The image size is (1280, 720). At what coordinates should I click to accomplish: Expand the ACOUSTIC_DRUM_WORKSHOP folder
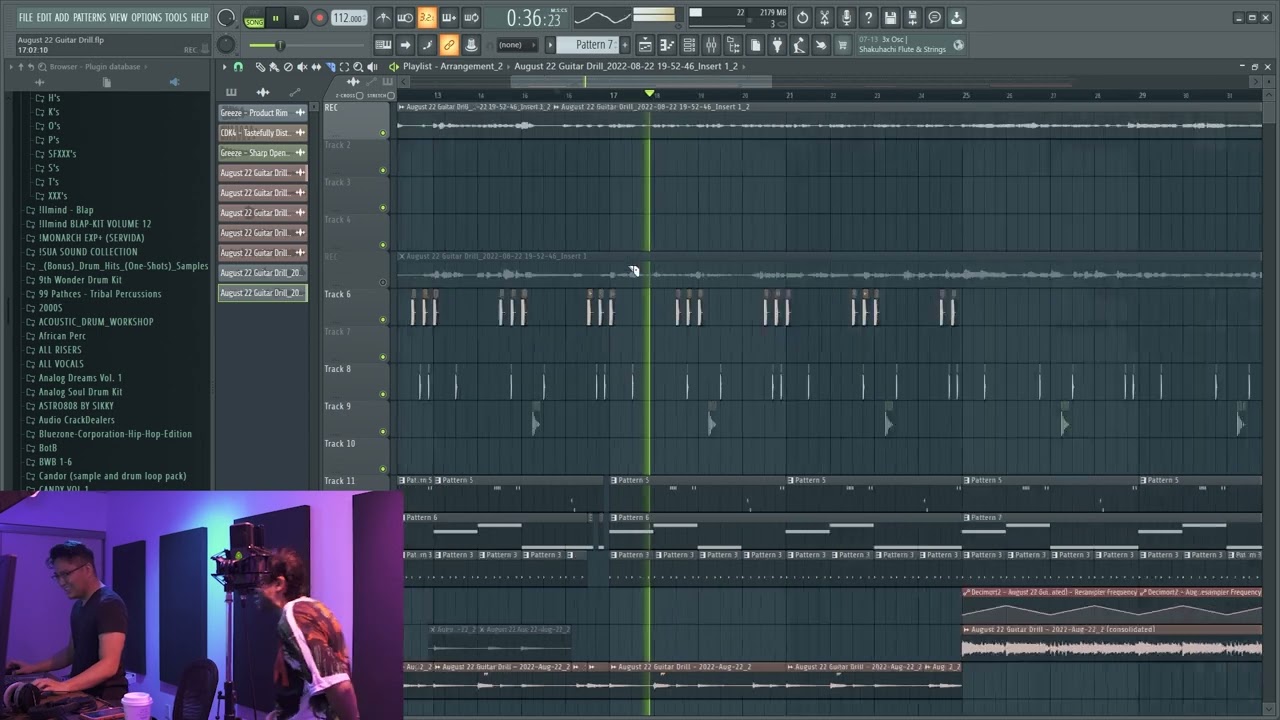click(x=96, y=322)
